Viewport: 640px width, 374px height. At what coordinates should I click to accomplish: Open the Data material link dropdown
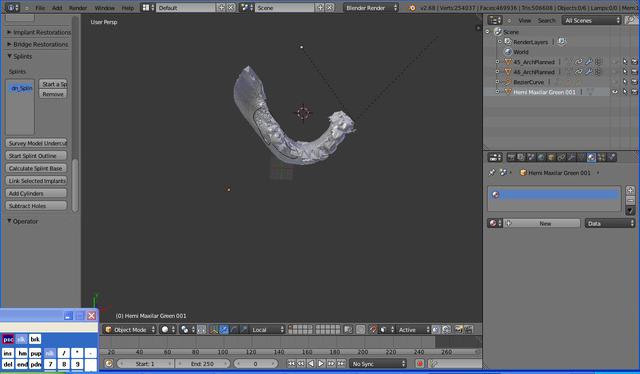610,223
